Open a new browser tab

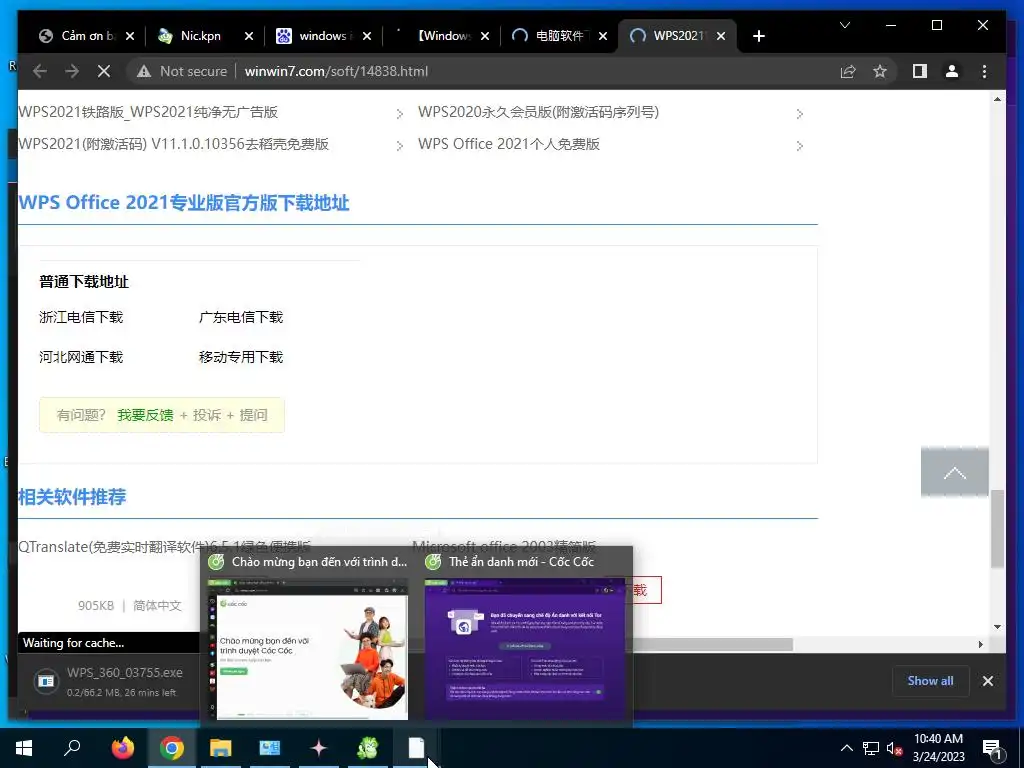(758, 36)
